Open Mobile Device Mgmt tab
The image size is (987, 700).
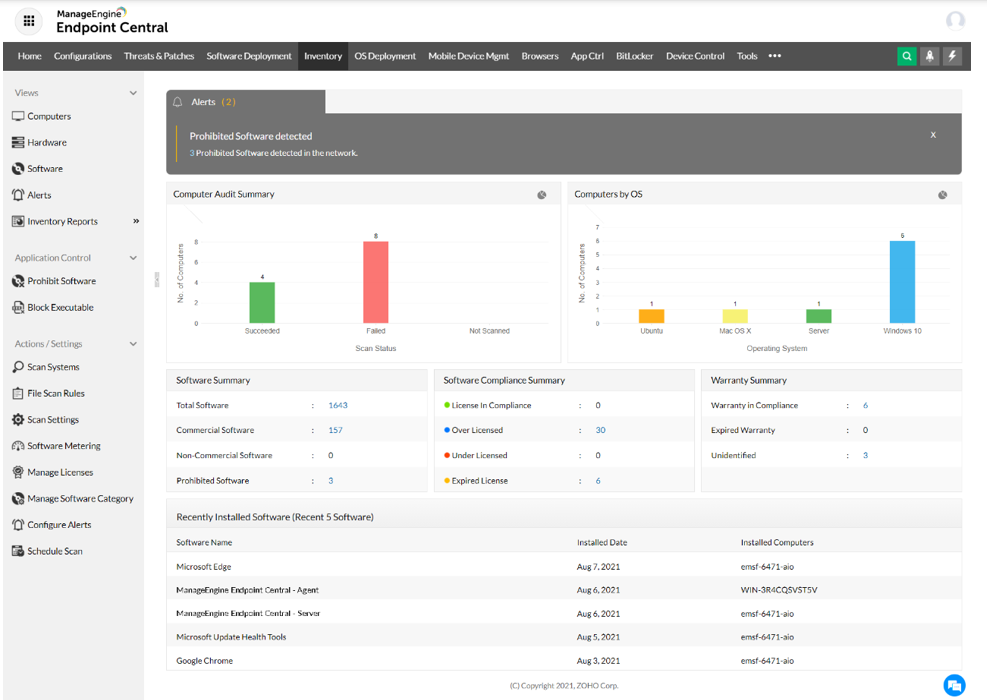pos(468,56)
